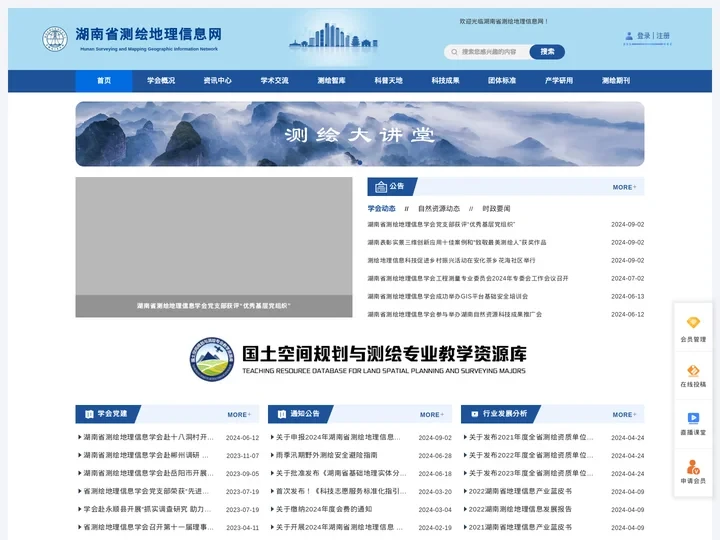Viewport: 720px width, 540px height.
Task: Click MORE in the 行业发展分析 section
Action: [624, 415]
